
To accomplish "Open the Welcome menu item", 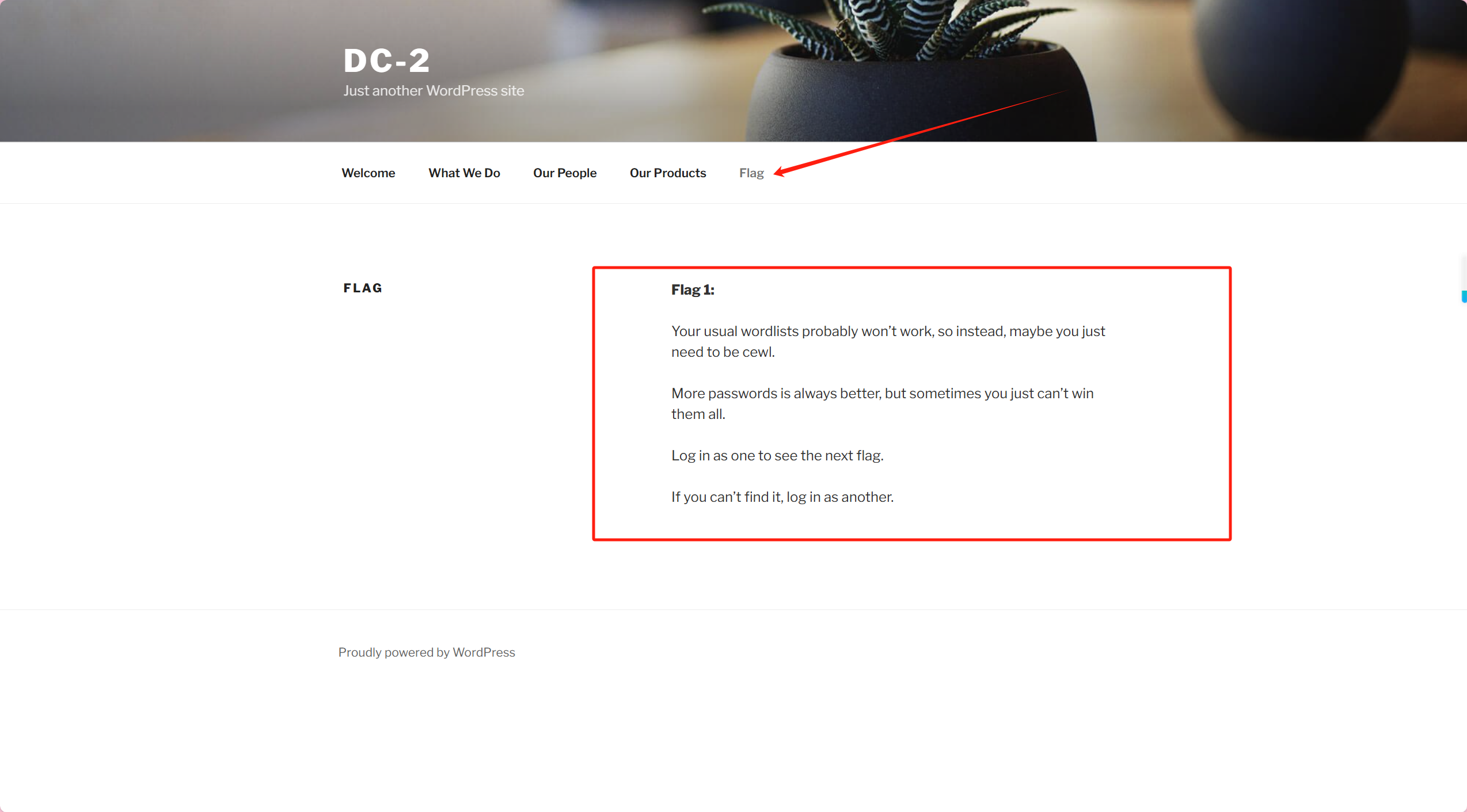I will [x=368, y=173].
